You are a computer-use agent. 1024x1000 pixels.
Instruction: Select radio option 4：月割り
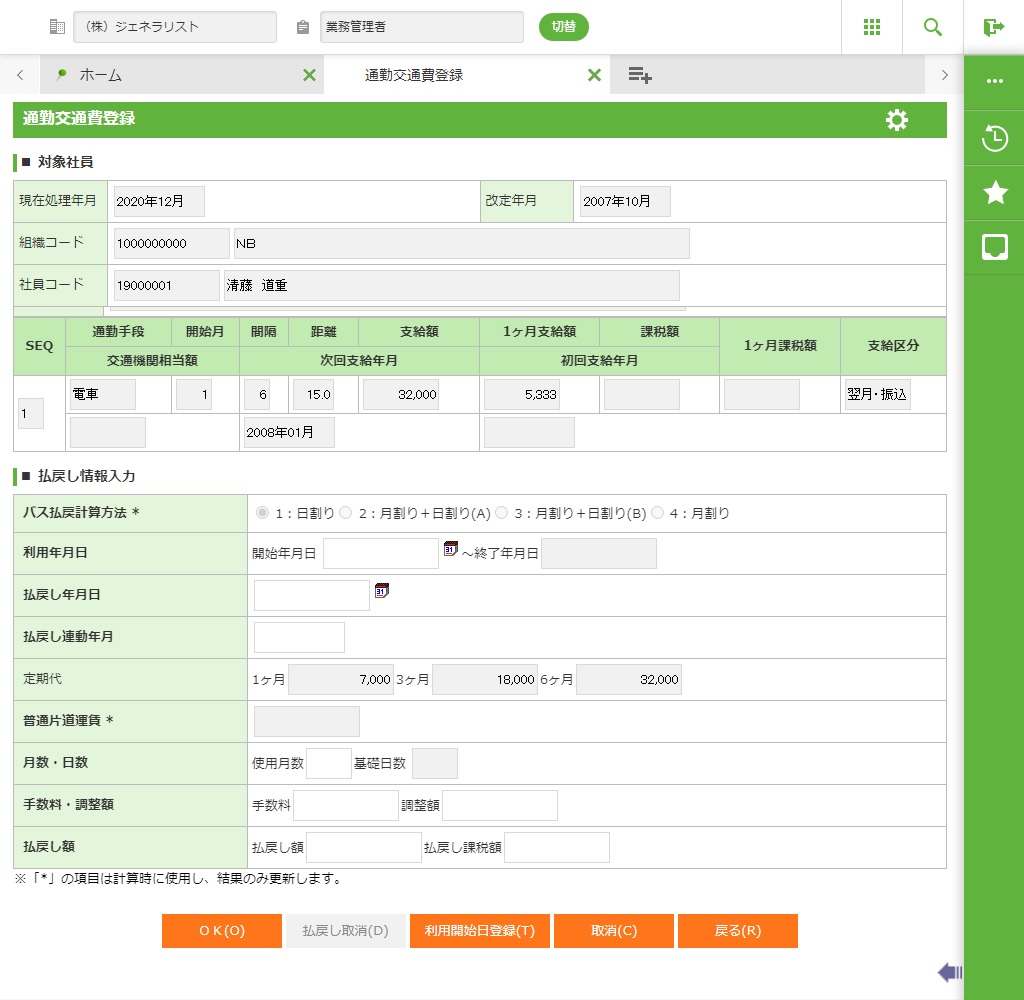tap(658, 513)
